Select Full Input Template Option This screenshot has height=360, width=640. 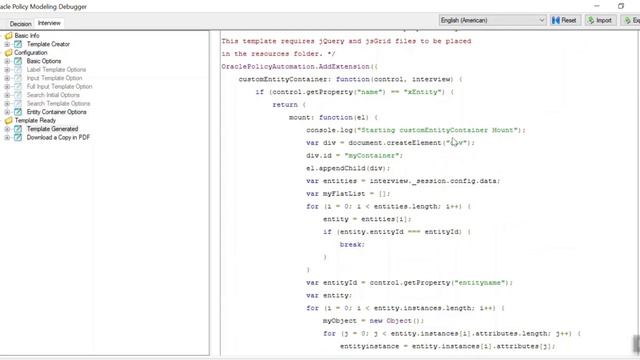pyautogui.click(x=59, y=87)
